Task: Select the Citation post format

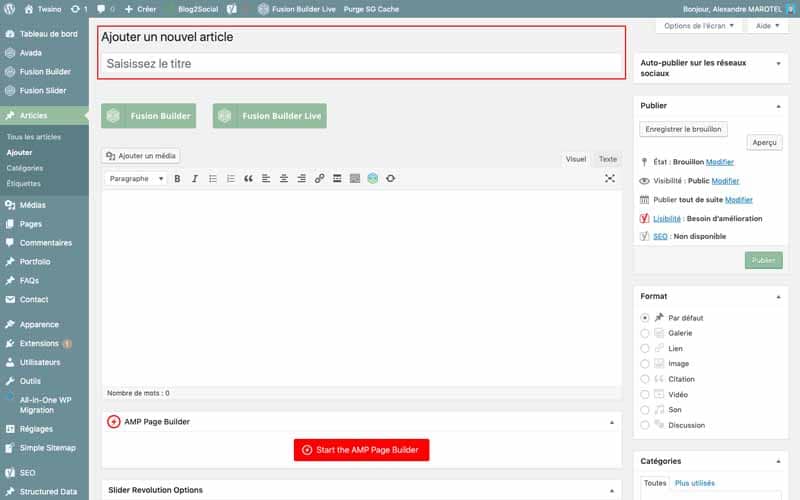Action: pos(645,379)
